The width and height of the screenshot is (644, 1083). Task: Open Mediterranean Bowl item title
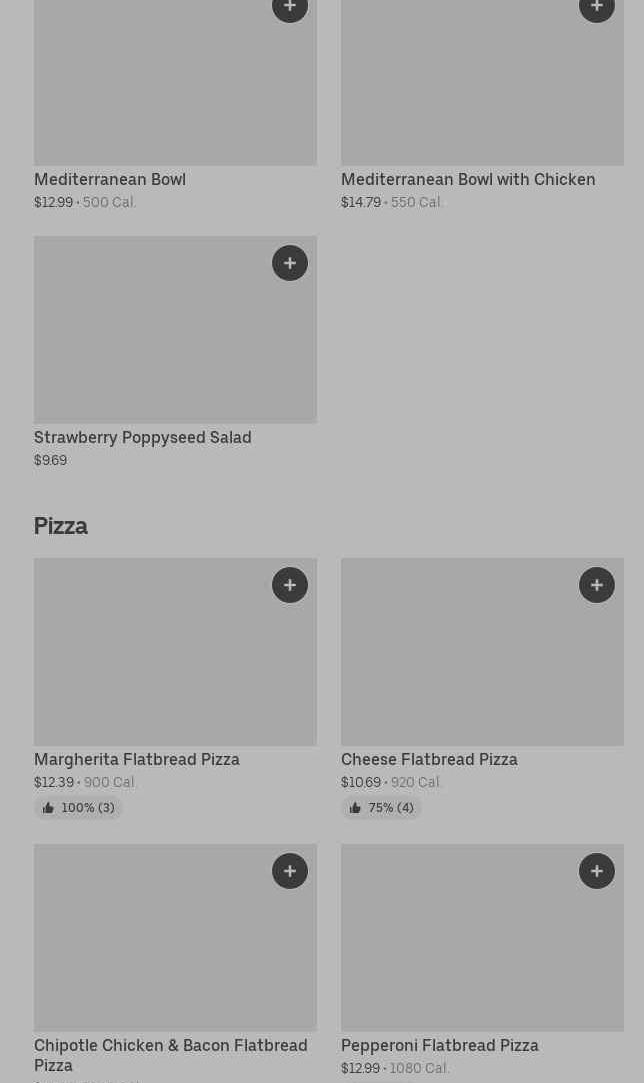(110, 180)
